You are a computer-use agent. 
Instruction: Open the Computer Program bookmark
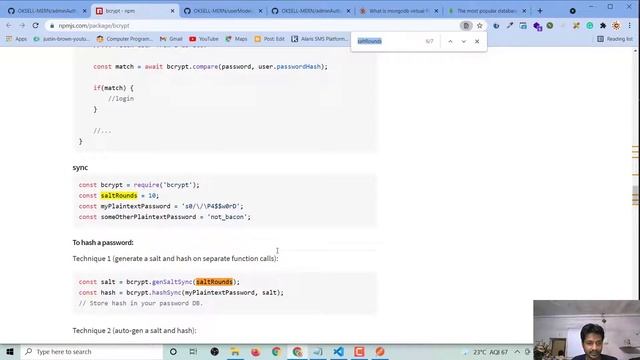124,39
